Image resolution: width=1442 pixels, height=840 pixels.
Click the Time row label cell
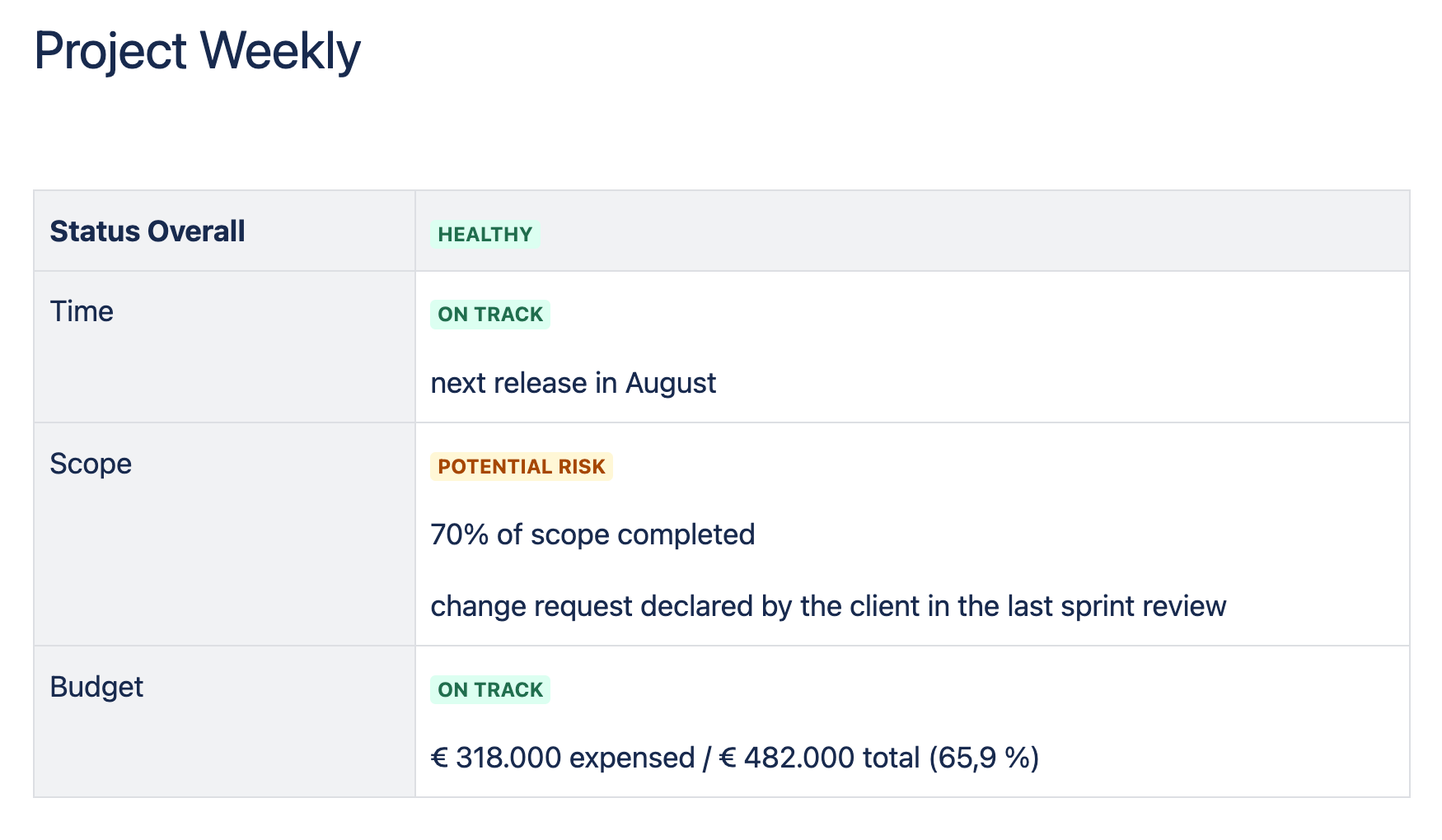(224, 347)
